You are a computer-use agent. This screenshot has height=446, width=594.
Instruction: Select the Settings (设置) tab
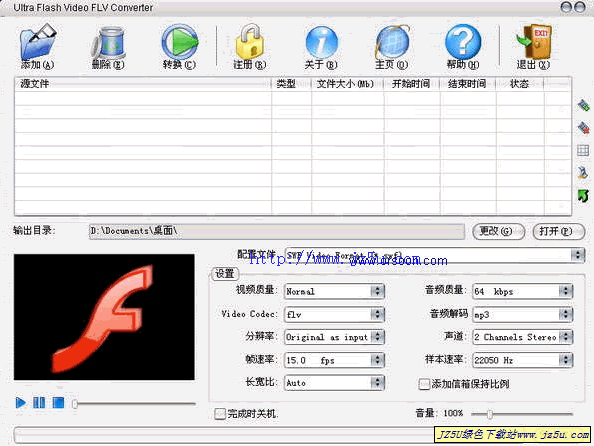(x=225, y=274)
